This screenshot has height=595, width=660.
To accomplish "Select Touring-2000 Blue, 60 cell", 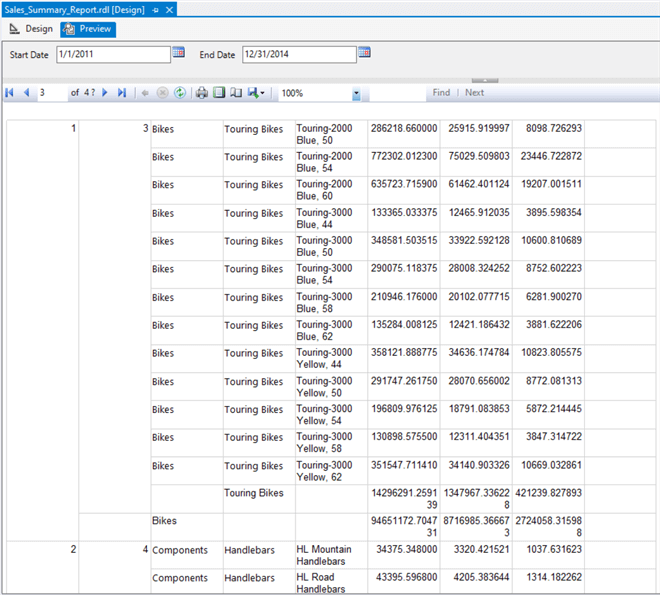I will [331, 190].
